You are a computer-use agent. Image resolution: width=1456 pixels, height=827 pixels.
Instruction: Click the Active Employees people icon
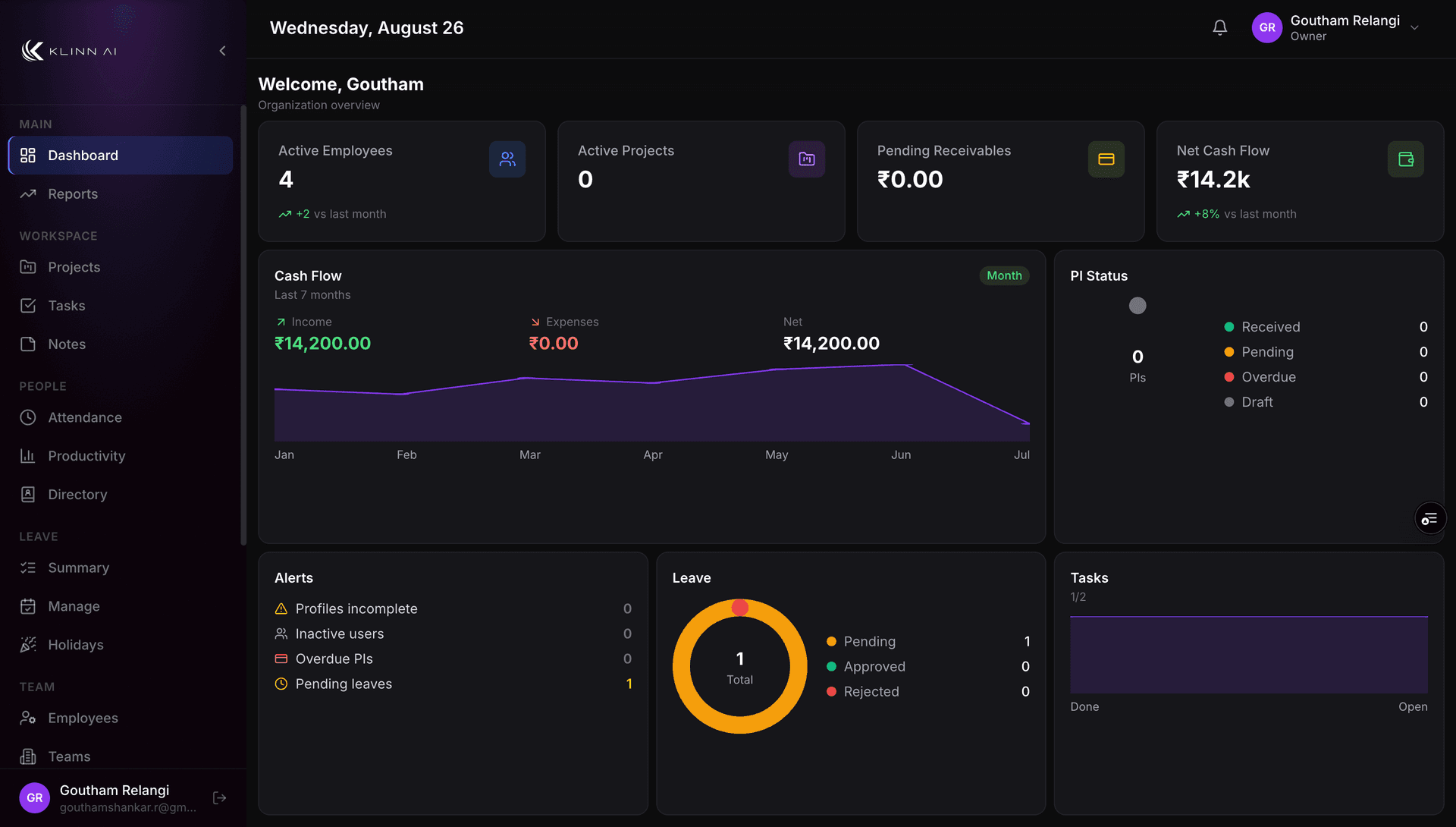507,159
